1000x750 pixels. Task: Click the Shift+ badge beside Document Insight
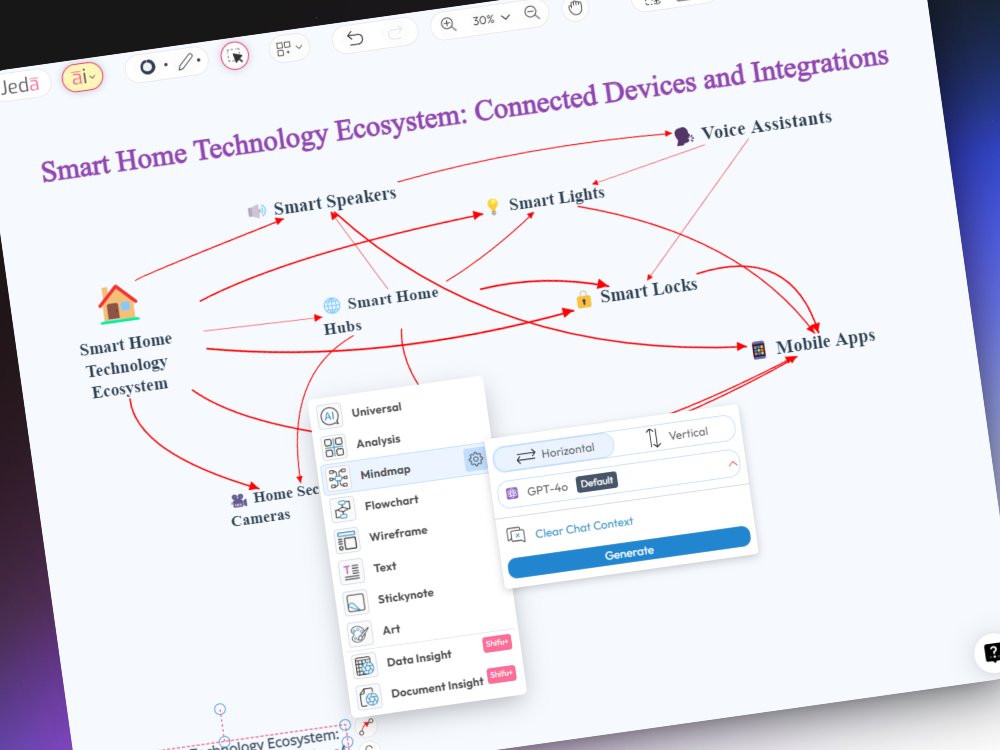click(501, 675)
